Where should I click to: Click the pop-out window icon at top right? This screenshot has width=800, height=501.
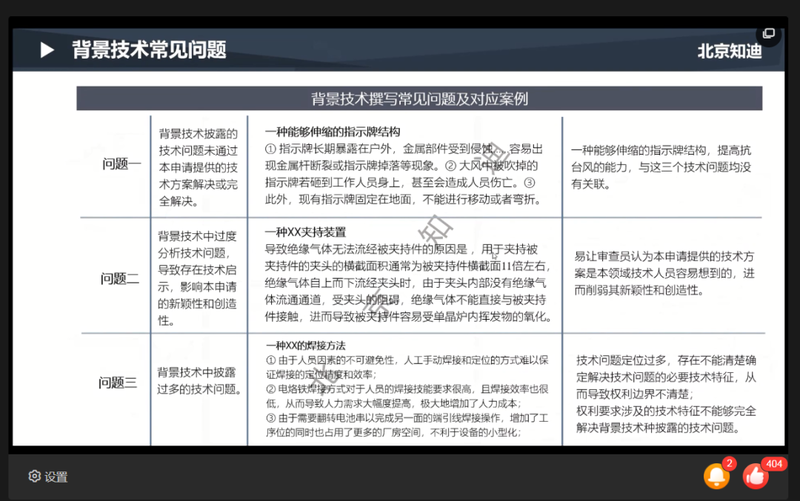tap(768, 33)
